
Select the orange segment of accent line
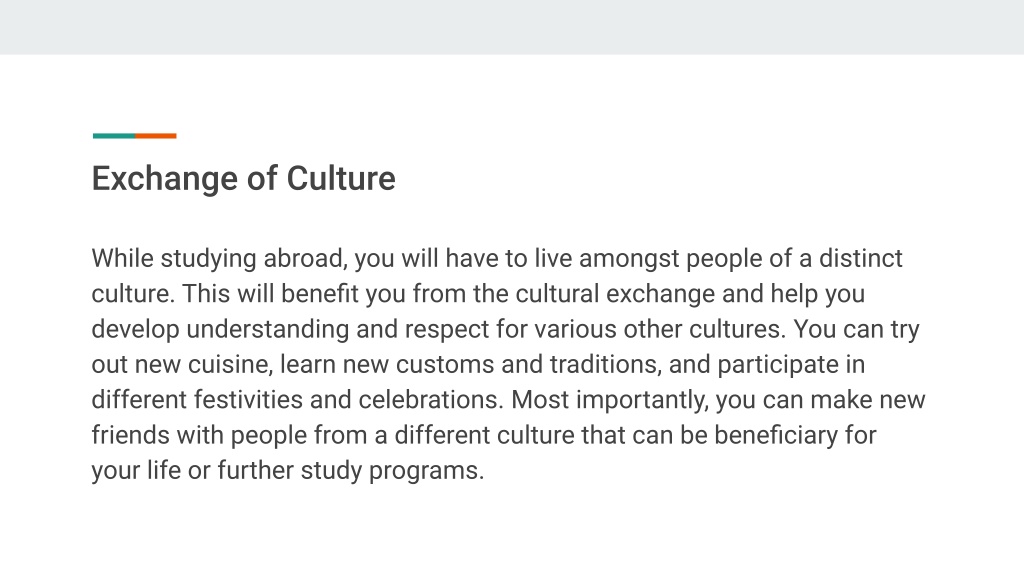pos(155,136)
